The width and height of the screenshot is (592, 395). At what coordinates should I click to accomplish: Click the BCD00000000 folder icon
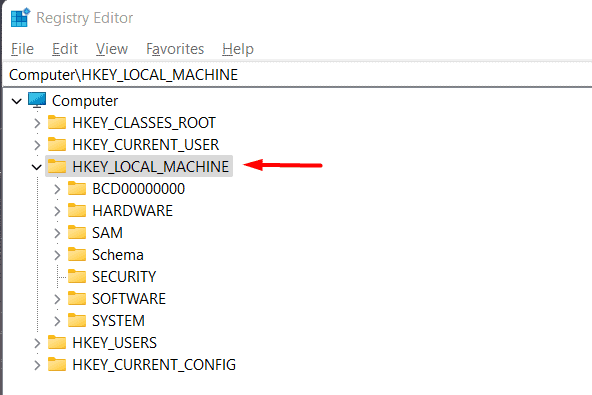point(77,188)
